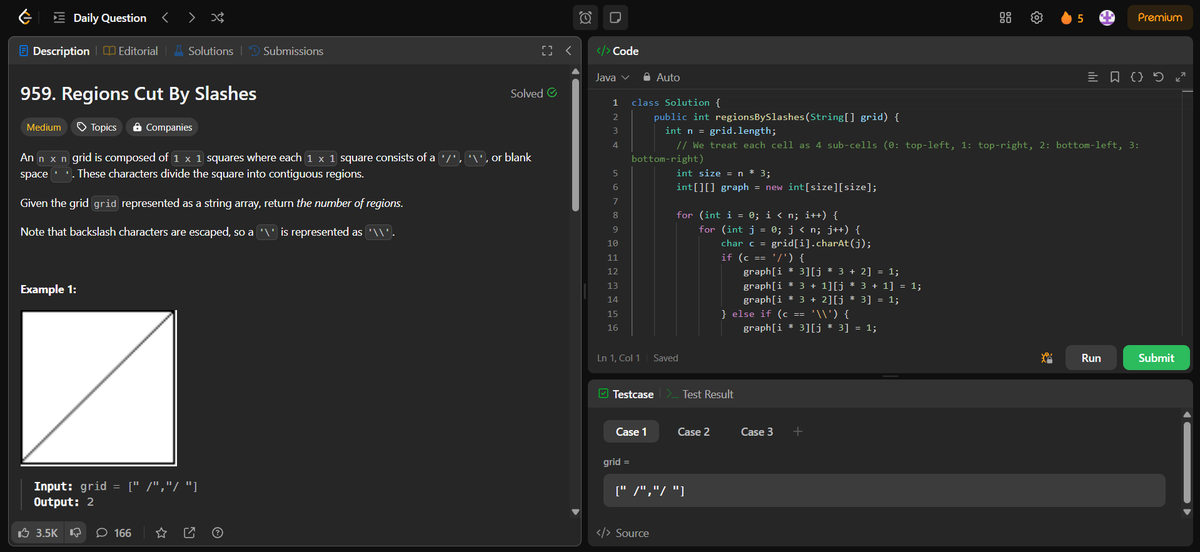Screen dimensions: 1200x552
Task: Dislike the problem with thumbs down
Action: 75,533
